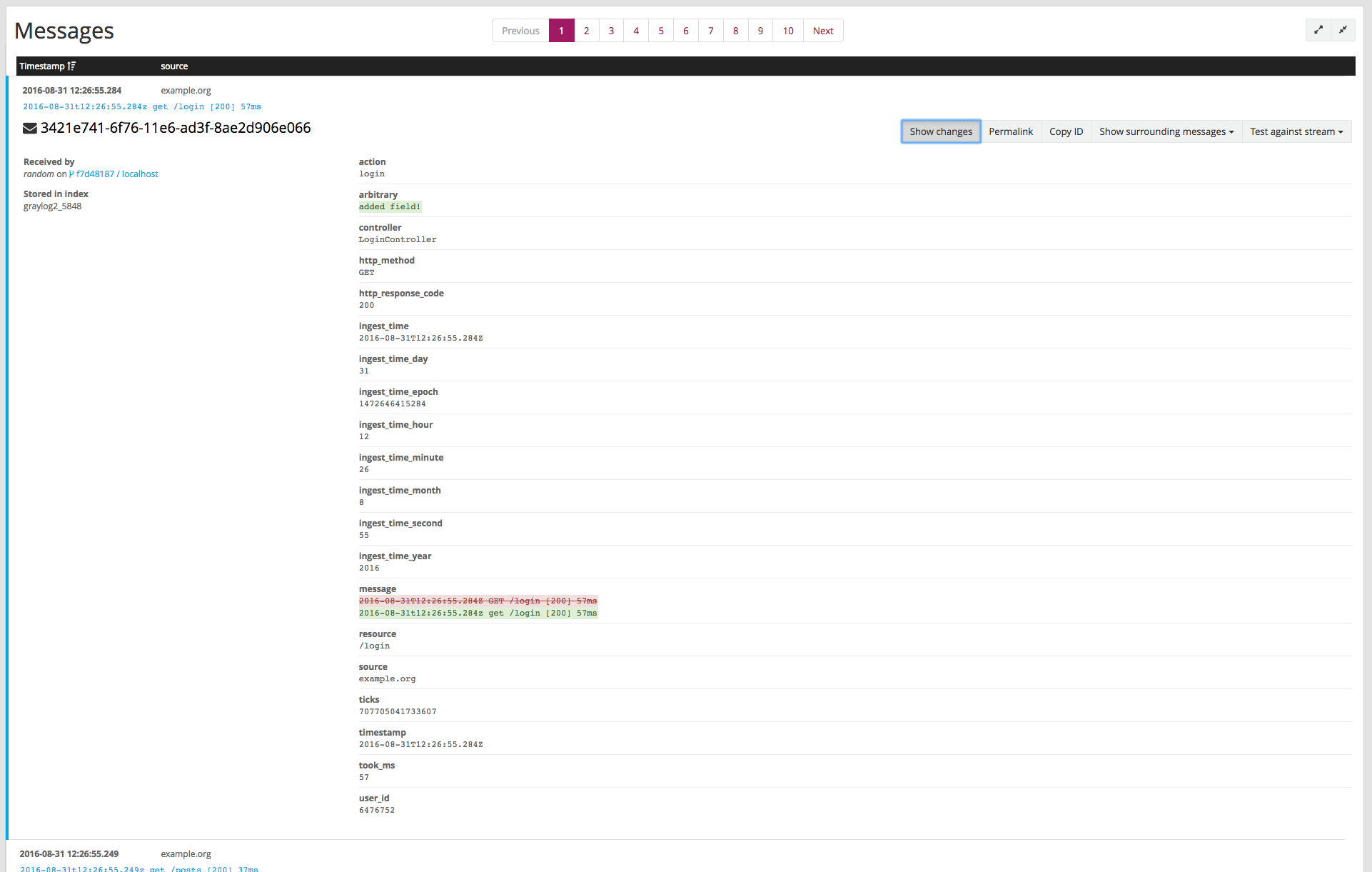The width and height of the screenshot is (1372, 872).
Task: Toggle the Show changes button
Action: point(941,131)
